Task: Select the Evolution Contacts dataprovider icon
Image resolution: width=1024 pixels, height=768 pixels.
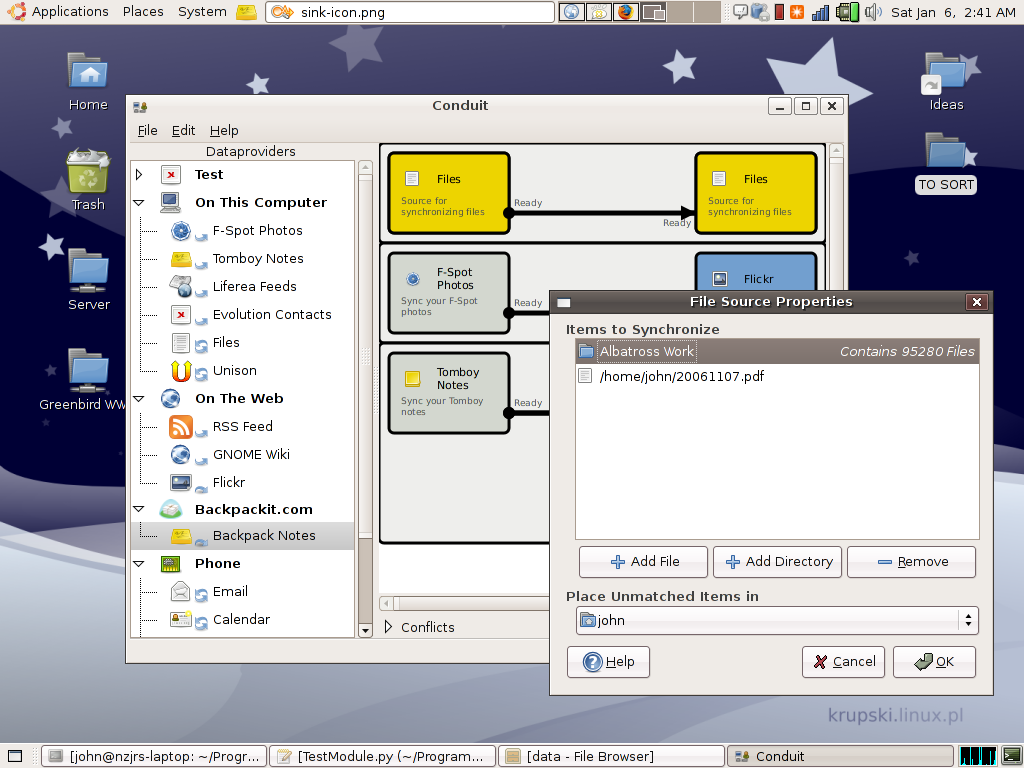Action: tap(181, 315)
